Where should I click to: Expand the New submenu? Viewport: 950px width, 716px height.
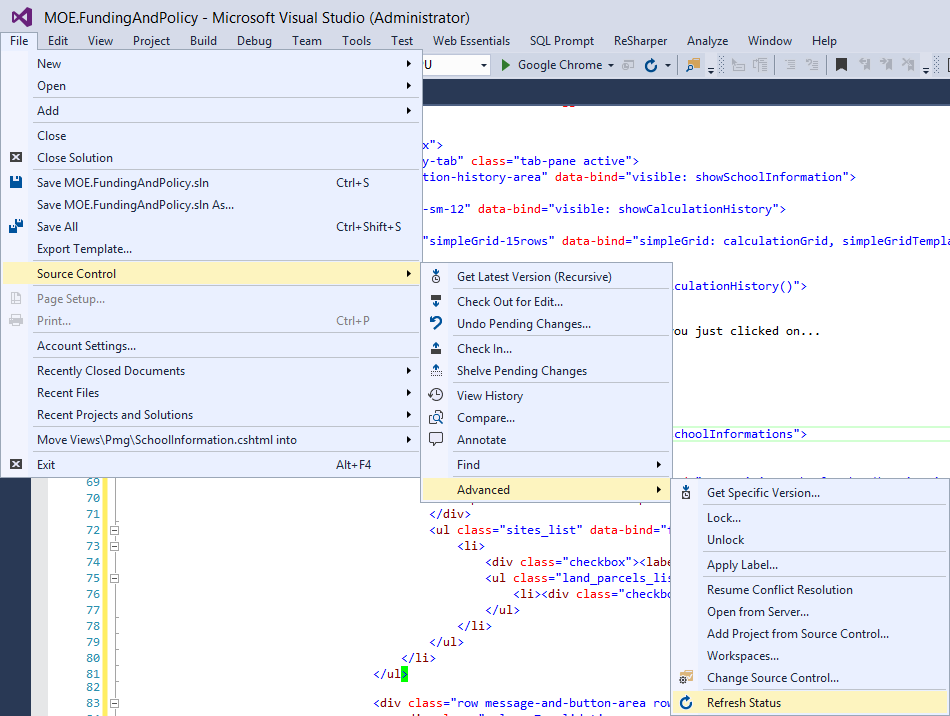408,64
